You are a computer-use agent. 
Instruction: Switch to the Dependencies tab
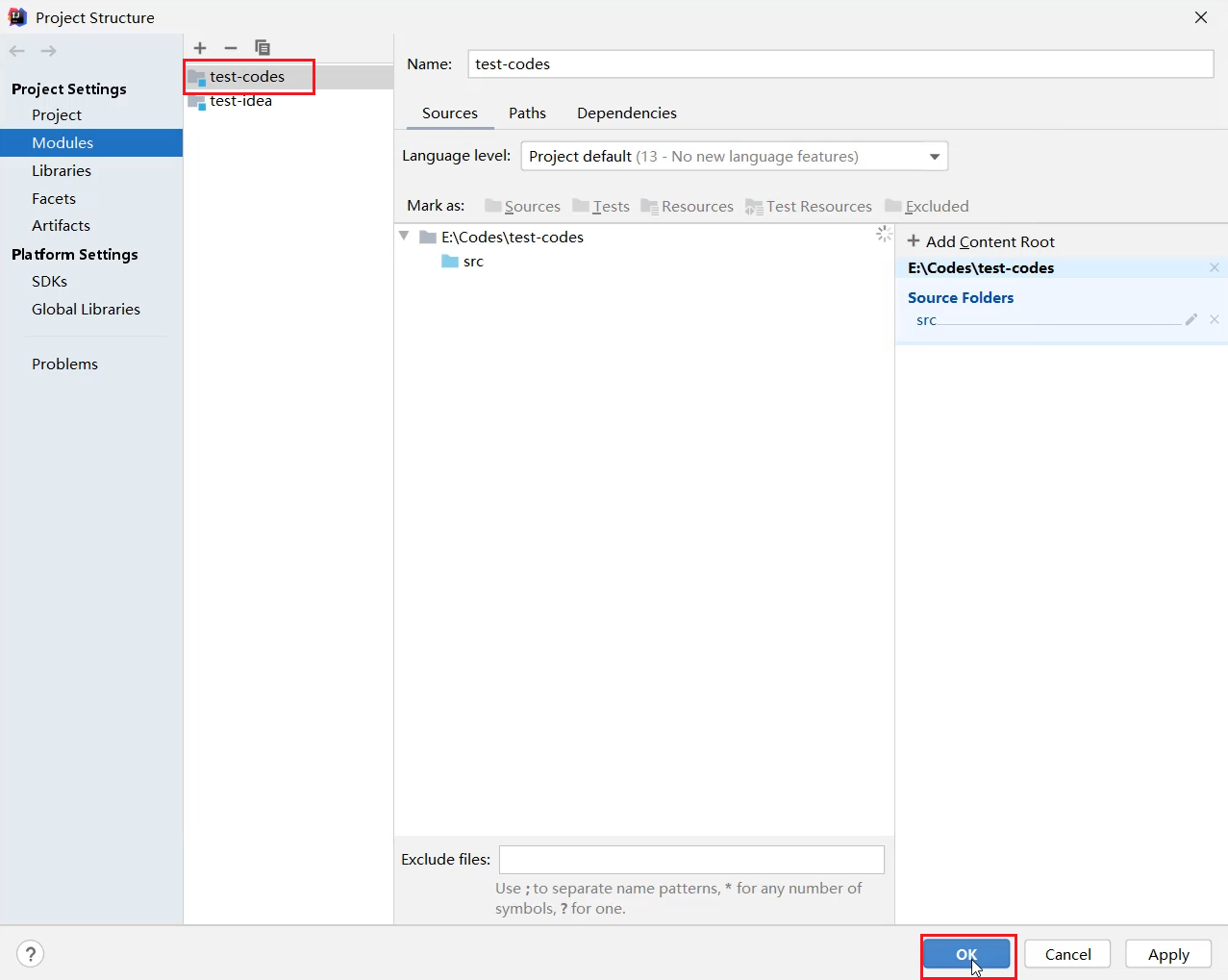click(626, 113)
